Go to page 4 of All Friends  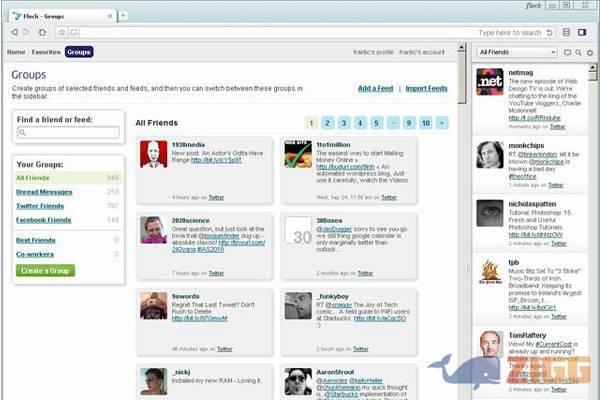coord(360,123)
